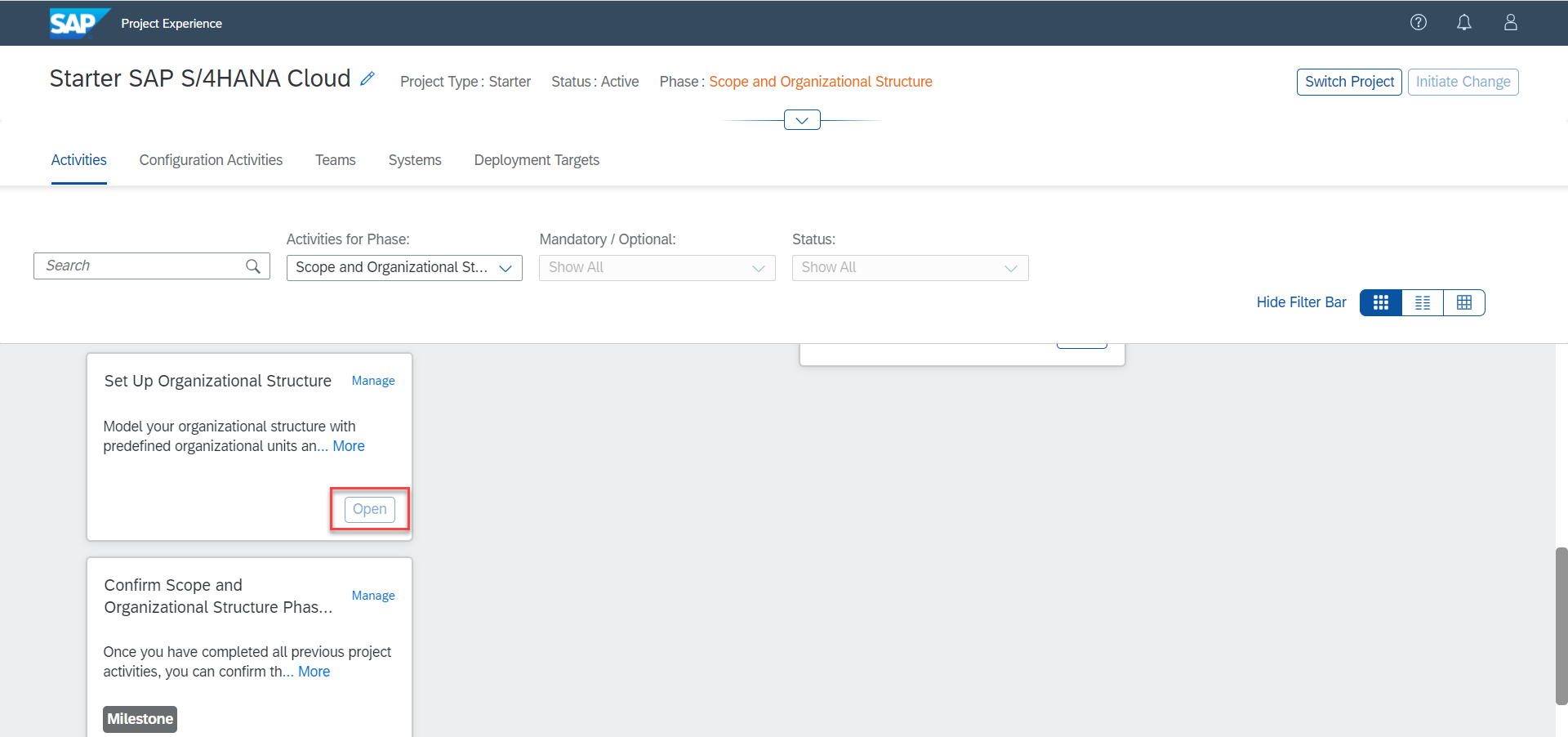
Task: Open the help question mark icon
Action: coord(1419,22)
